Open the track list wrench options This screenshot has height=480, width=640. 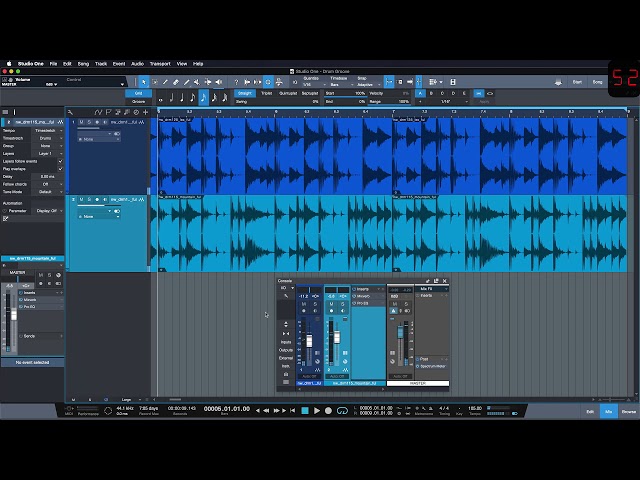click(x=70, y=112)
